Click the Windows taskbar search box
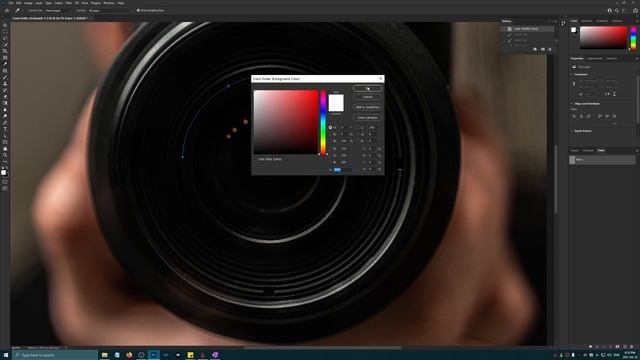The image size is (640, 360). point(55,355)
